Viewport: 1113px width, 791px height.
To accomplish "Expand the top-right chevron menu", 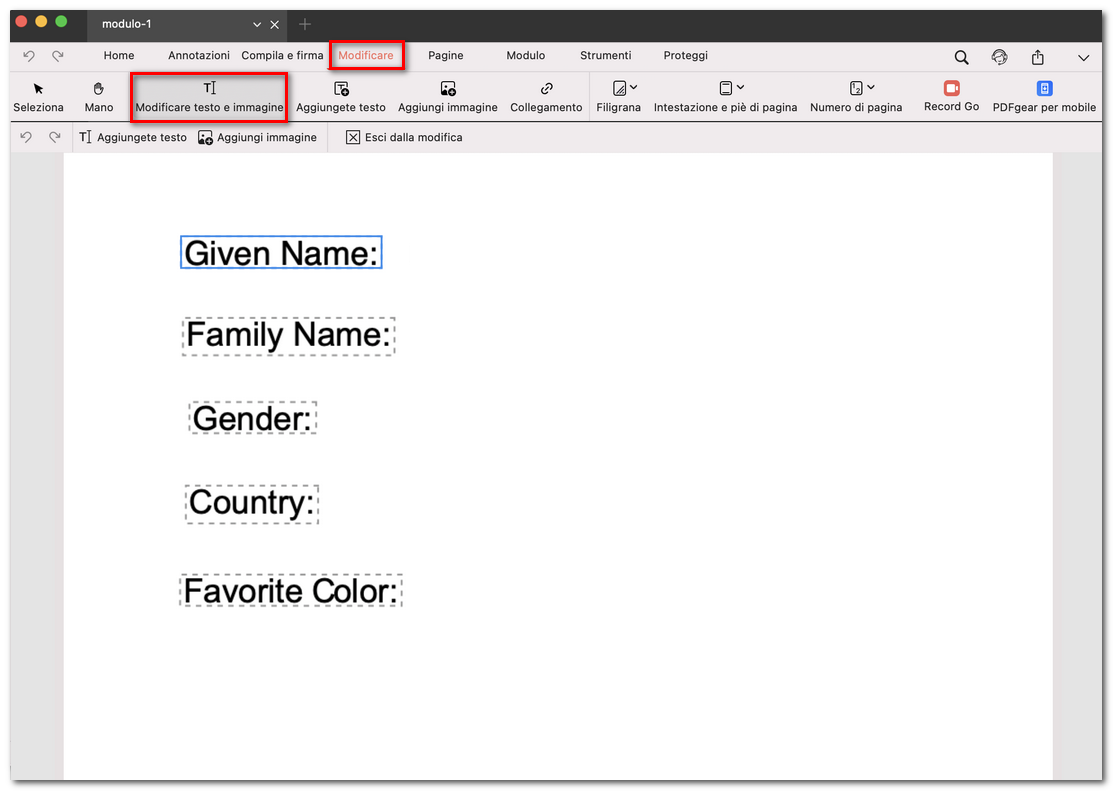I will (1083, 58).
